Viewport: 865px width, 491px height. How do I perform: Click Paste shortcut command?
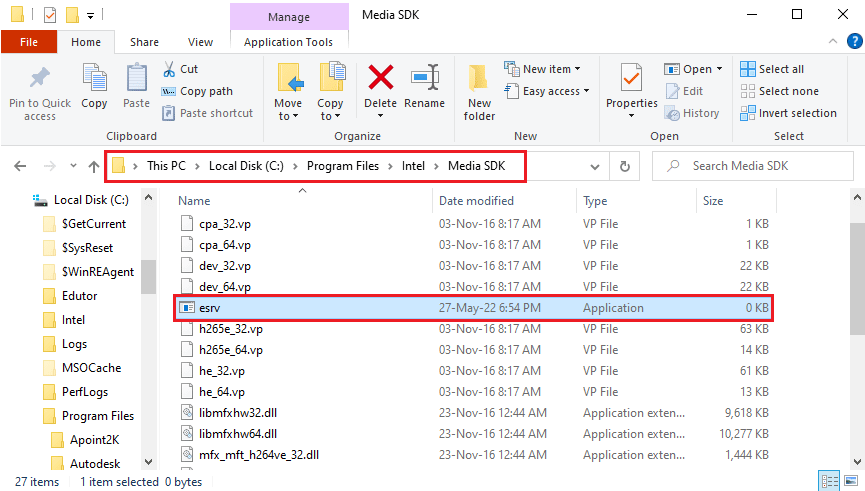click(207, 113)
